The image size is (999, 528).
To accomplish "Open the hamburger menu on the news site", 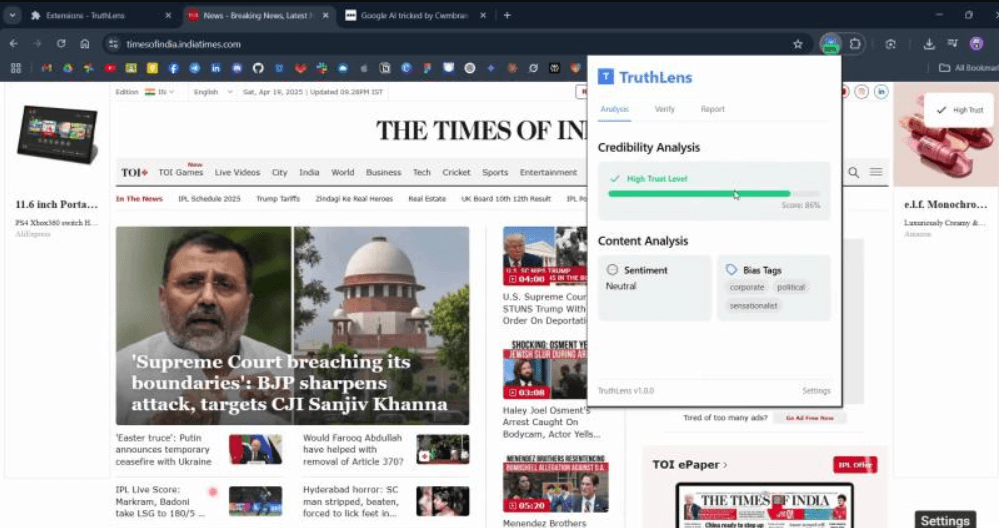I will point(876,173).
